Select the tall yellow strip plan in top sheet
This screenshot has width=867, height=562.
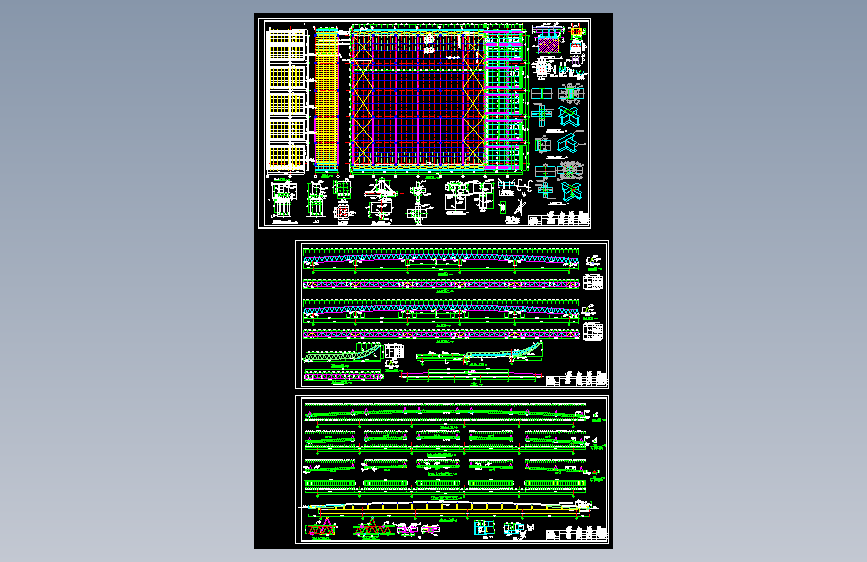[x=326, y=100]
